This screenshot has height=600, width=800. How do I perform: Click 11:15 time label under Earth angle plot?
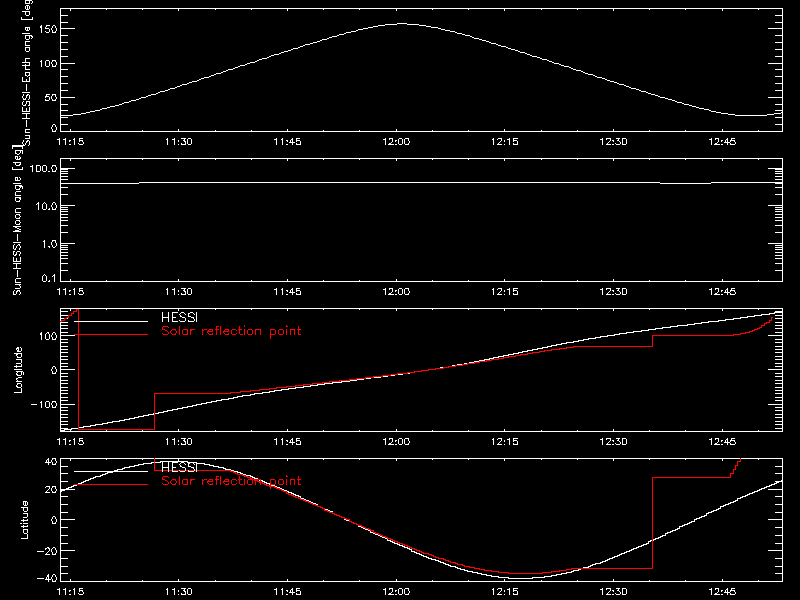click(70, 142)
